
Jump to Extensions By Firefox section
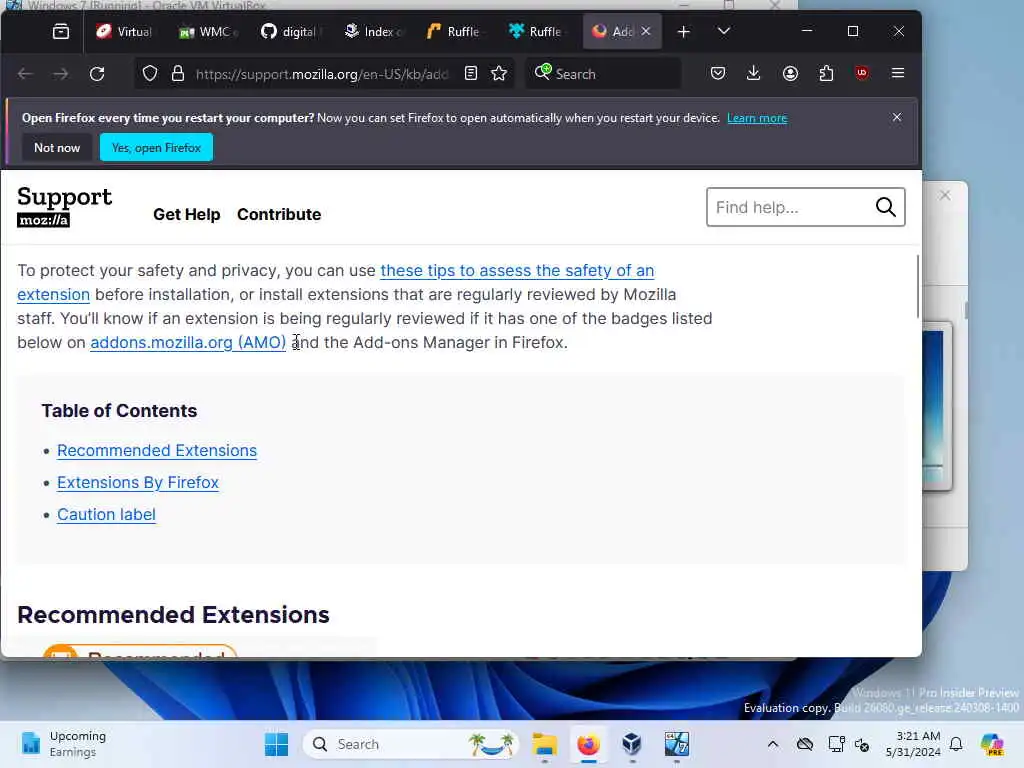click(138, 483)
